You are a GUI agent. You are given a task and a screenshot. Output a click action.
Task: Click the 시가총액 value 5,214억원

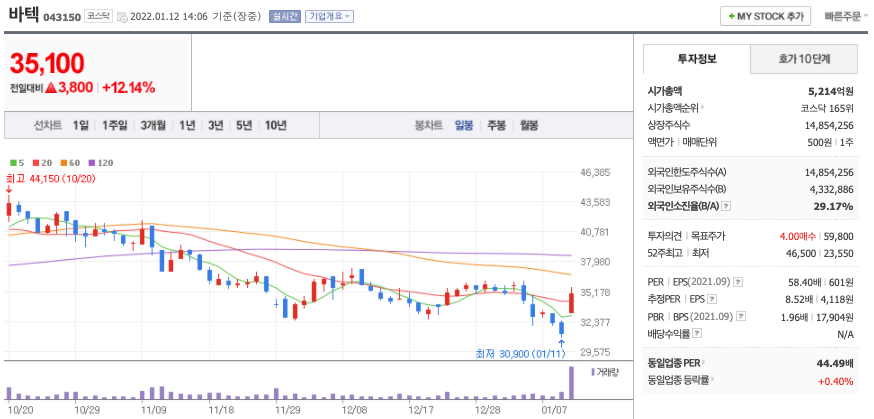(831, 91)
